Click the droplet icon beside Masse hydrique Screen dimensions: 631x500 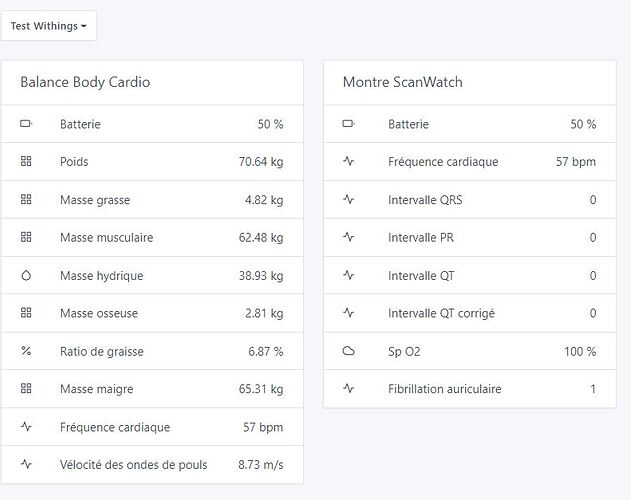click(x=26, y=275)
